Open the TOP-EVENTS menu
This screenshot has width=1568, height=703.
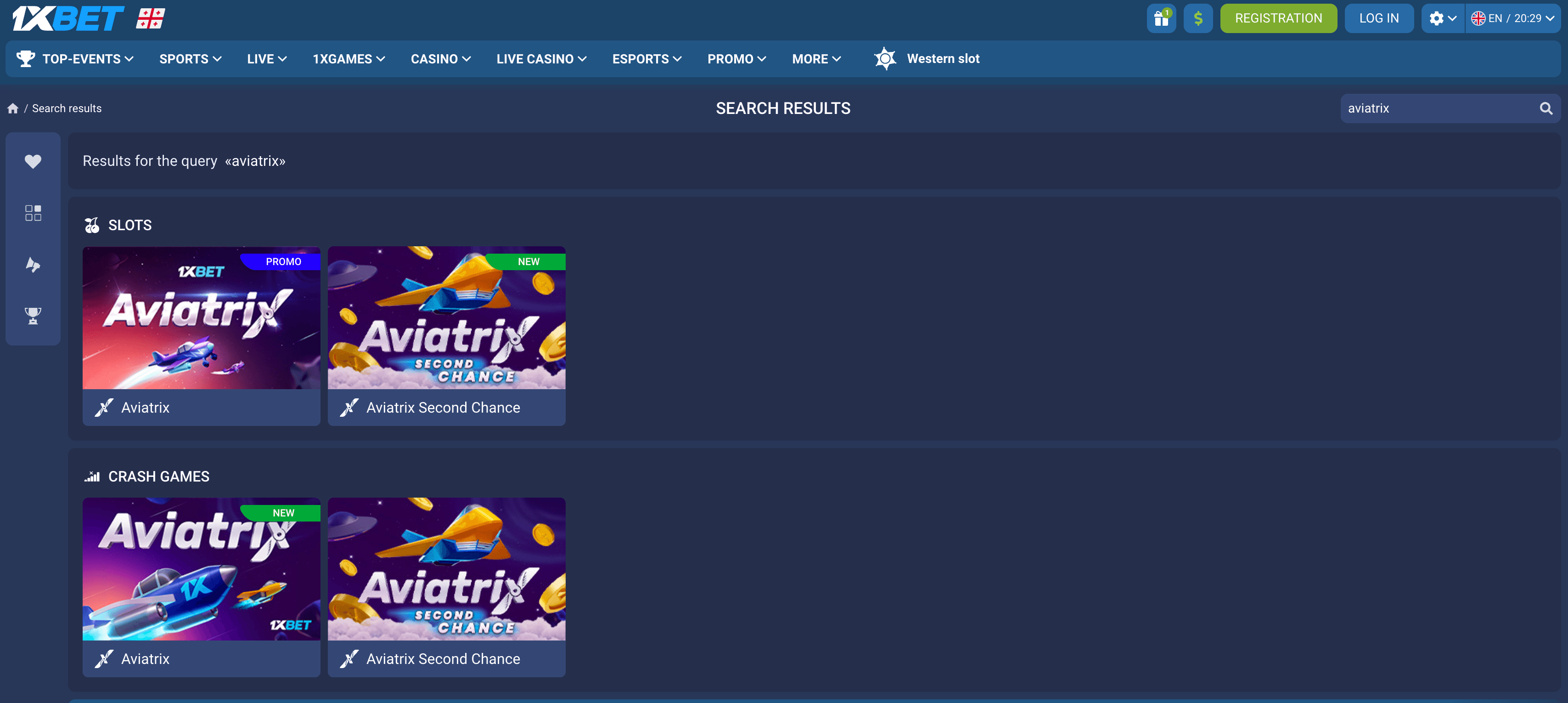tap(75, 59)
